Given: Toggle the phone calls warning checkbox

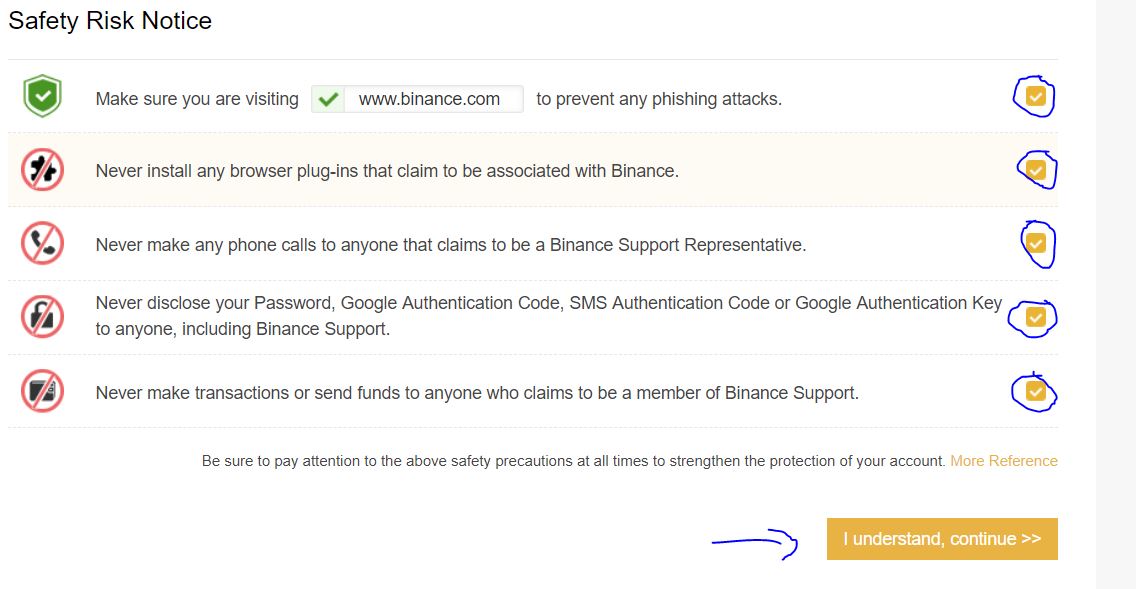Looking at the screenshot, I should (x=1036, y=243).
